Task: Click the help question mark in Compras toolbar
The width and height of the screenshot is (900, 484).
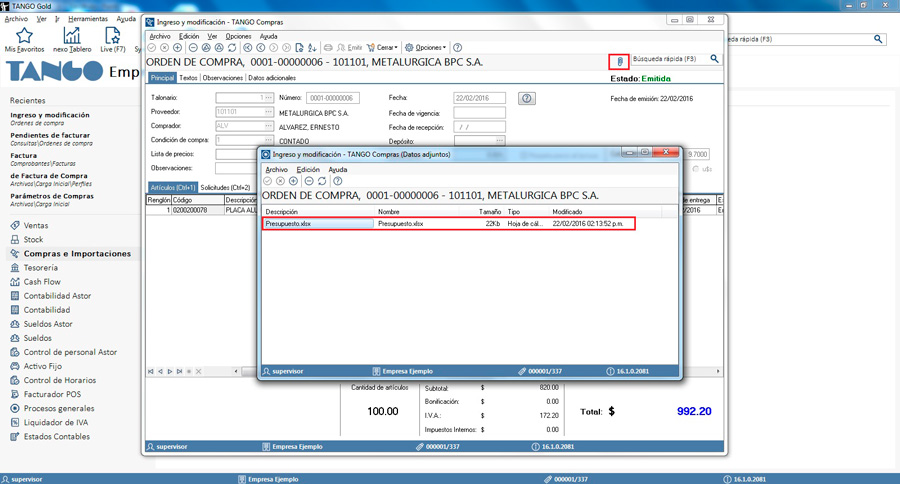Action: point(457,48)
